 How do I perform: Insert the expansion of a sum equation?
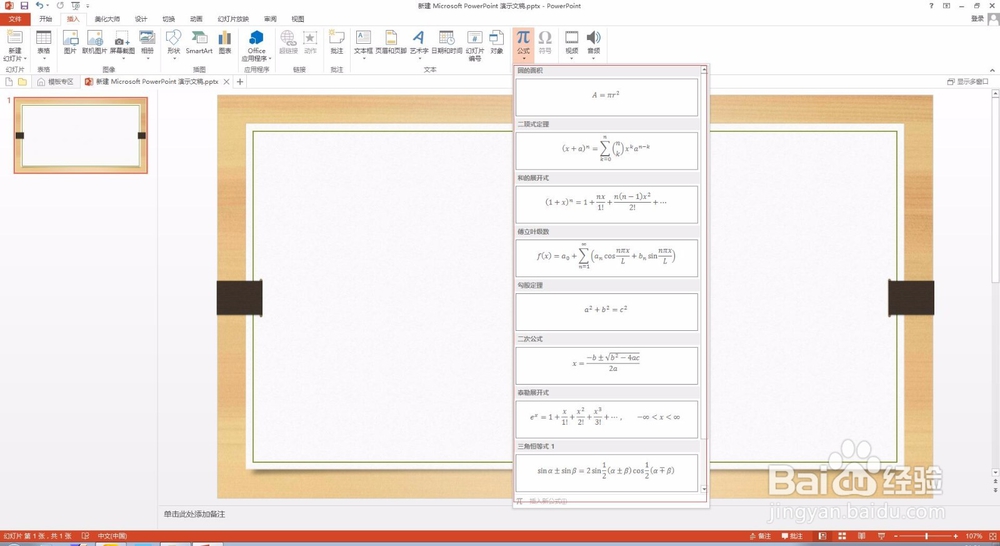pyautogui.click(x=607, y=204)
